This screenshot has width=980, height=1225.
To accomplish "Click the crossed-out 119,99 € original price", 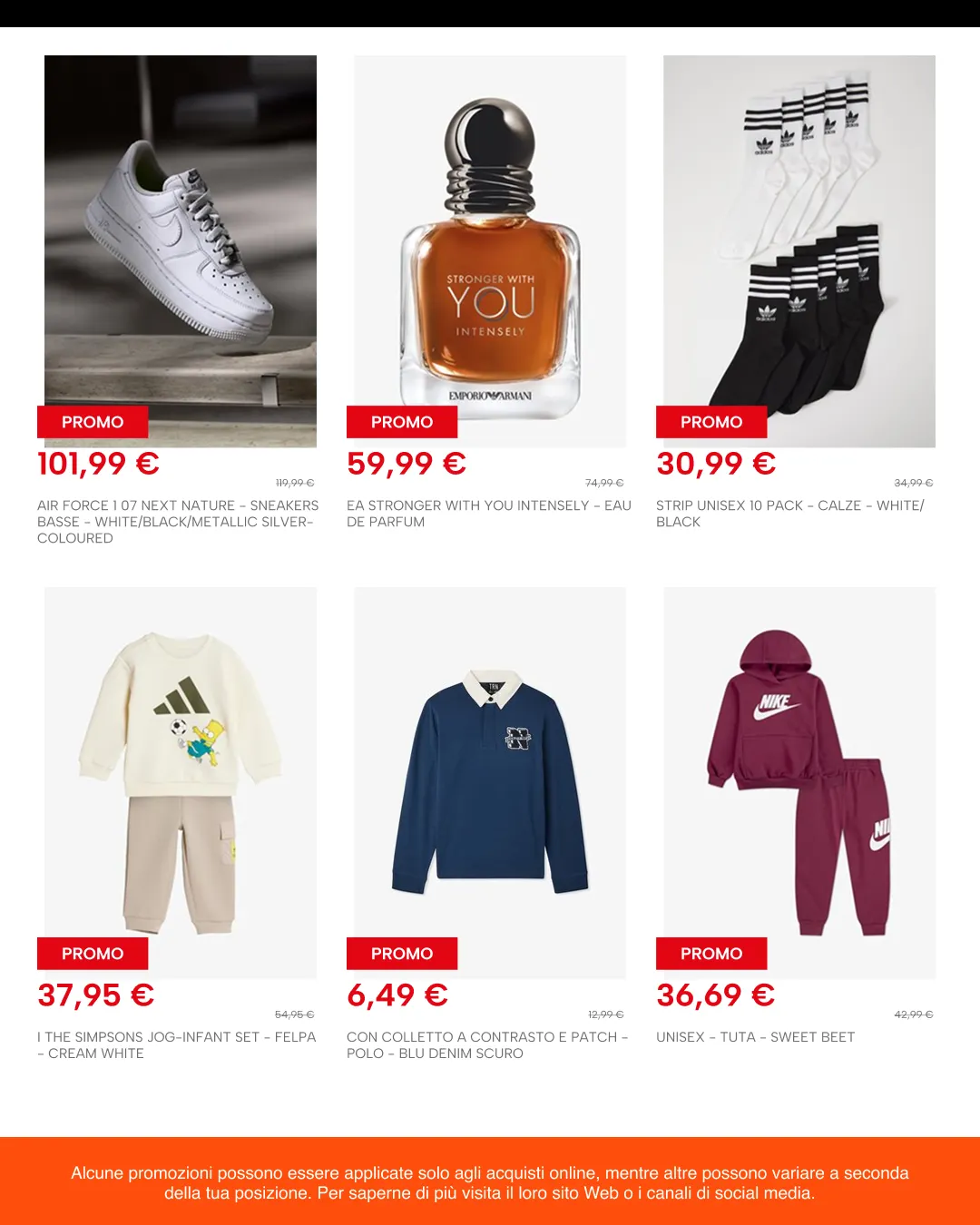I will pos(295,483).
